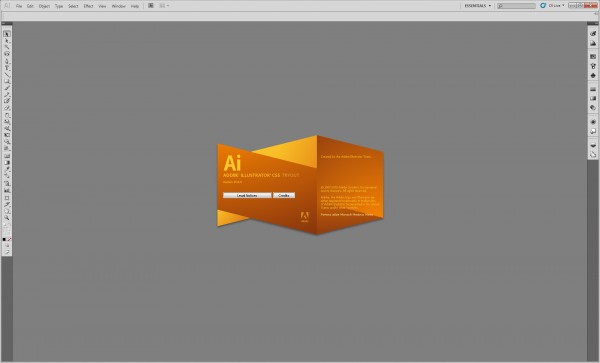Open the Artboards panel
This screenshot has width=600, height=363.
pos(593,155)
